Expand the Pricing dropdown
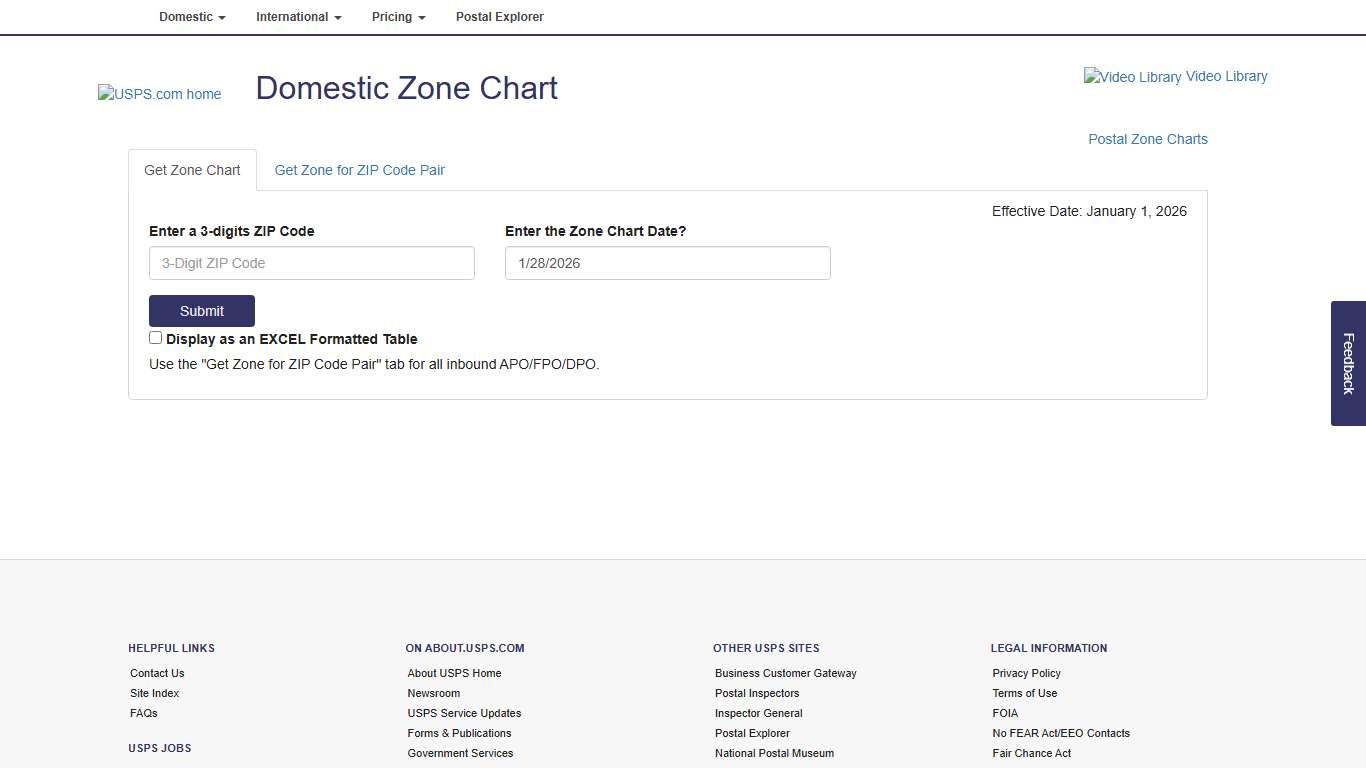Screen dimensions: 1366x768 click(x=398, y=17)
